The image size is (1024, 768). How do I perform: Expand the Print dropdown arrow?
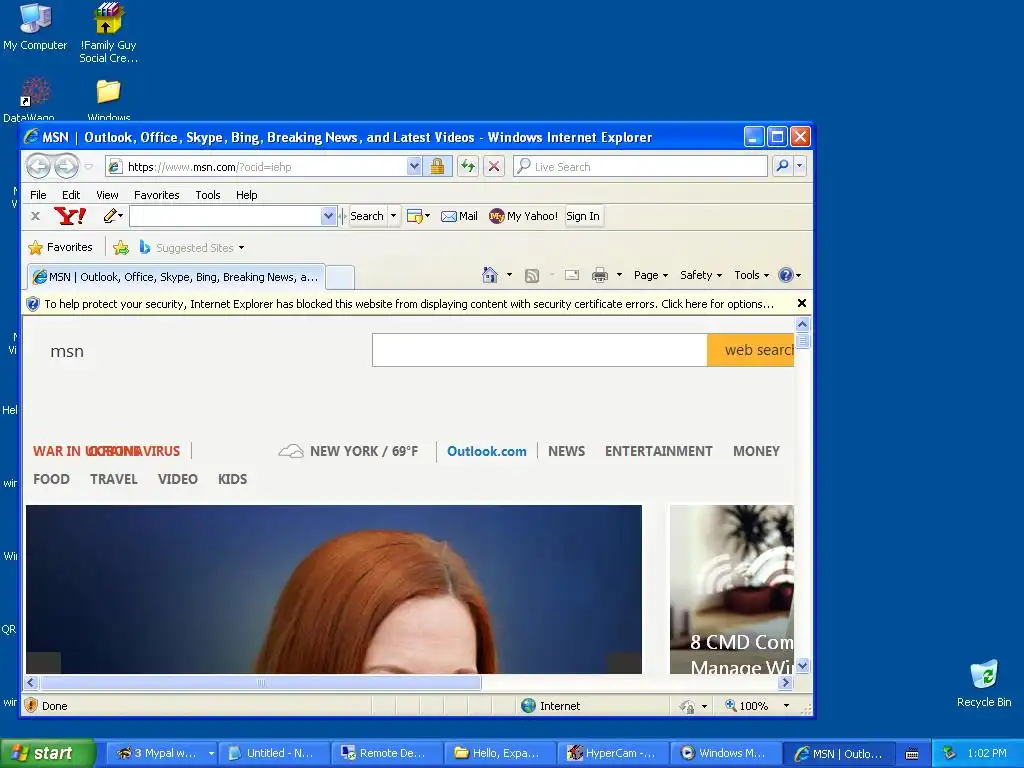pos(619,275)
